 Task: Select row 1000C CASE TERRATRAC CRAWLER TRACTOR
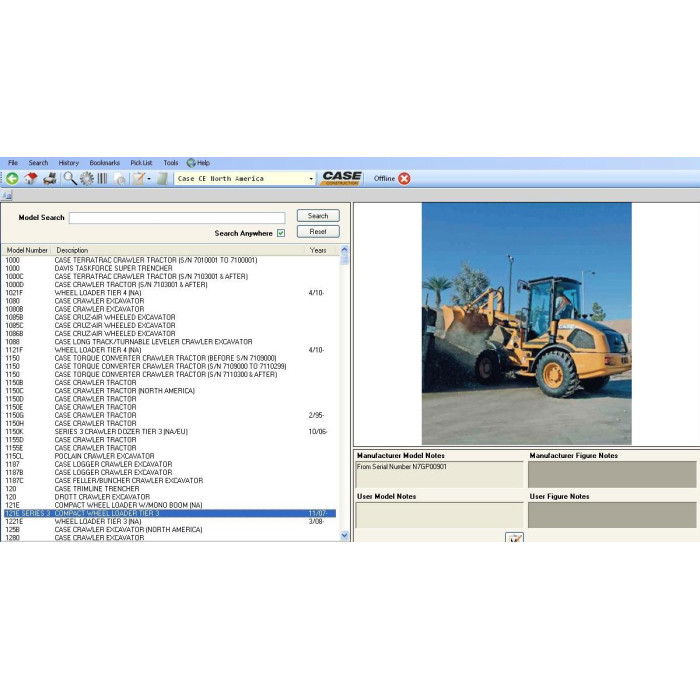[170, 276]
